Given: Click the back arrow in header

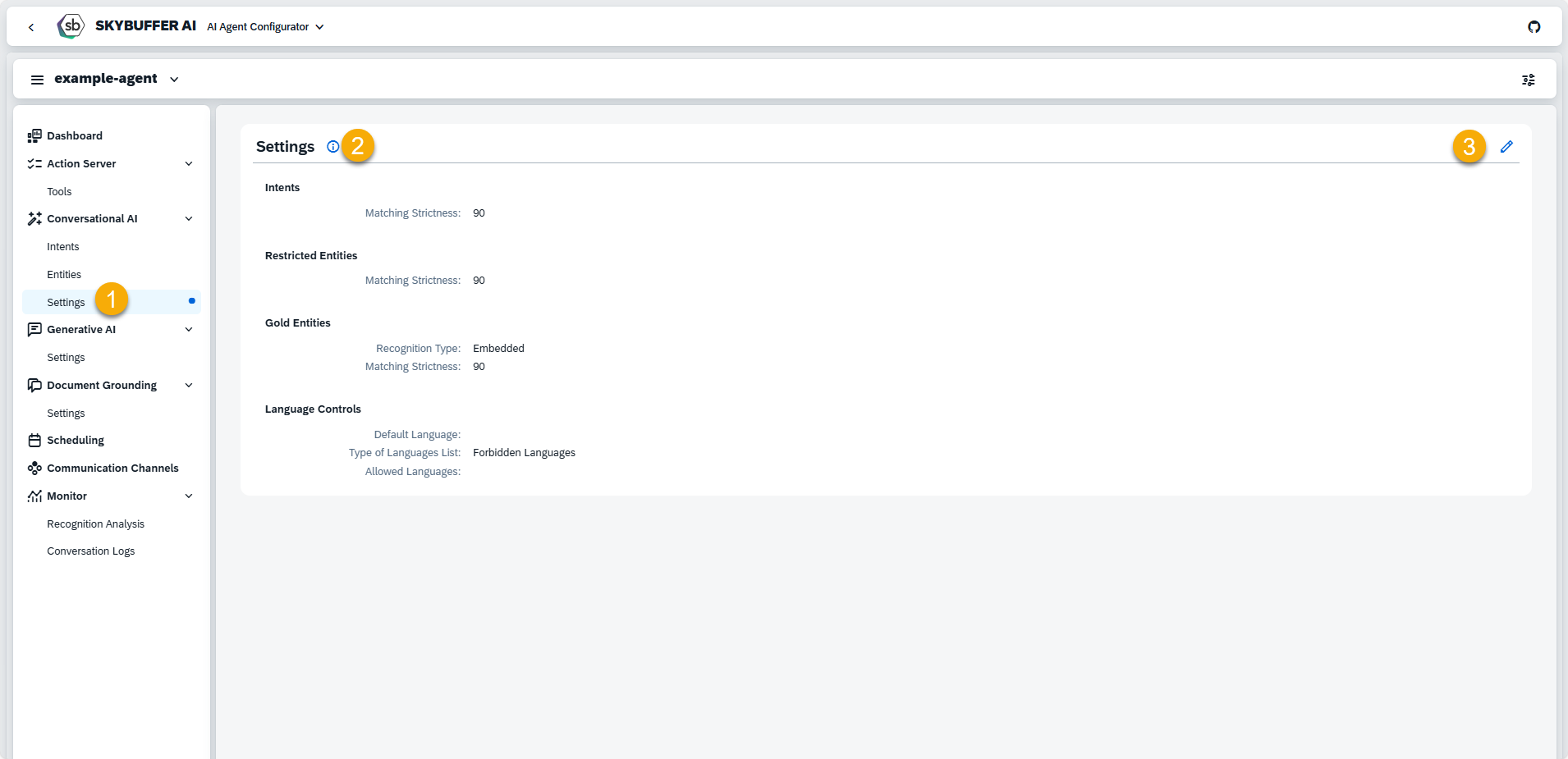Looking at the screenshot, I should tap(31, 27).
